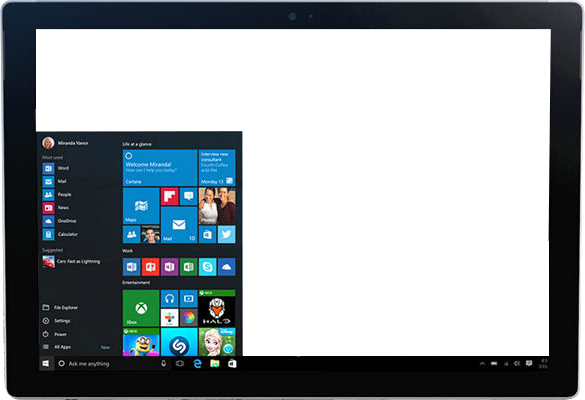Click the Life at a glance group header
Image resolution: width=585 pixels, height=400 pixels.
137,144
